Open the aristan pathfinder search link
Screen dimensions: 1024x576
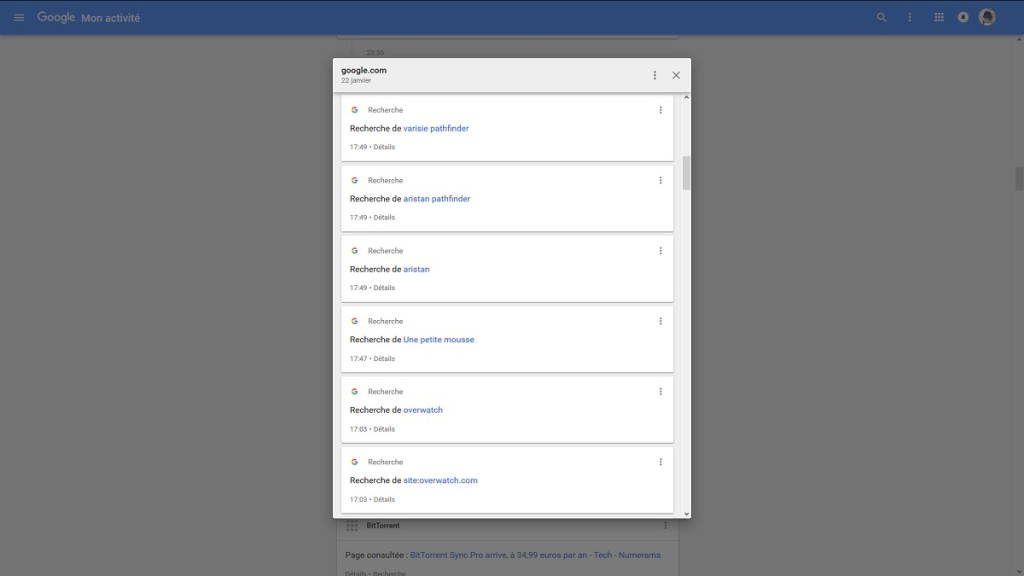coord(436,199)
